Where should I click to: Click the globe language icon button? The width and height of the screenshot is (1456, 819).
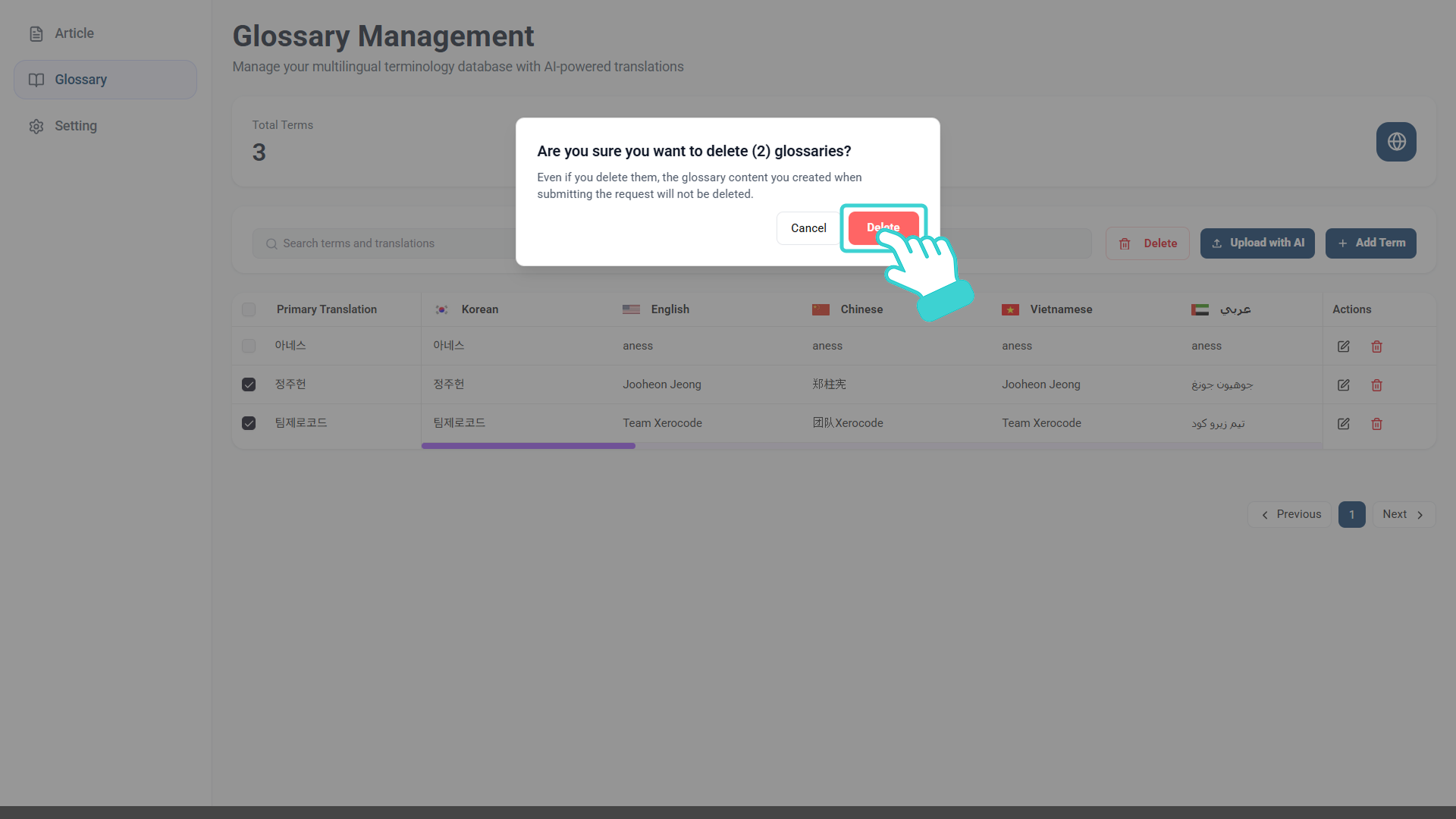(x=1396, y=142)
